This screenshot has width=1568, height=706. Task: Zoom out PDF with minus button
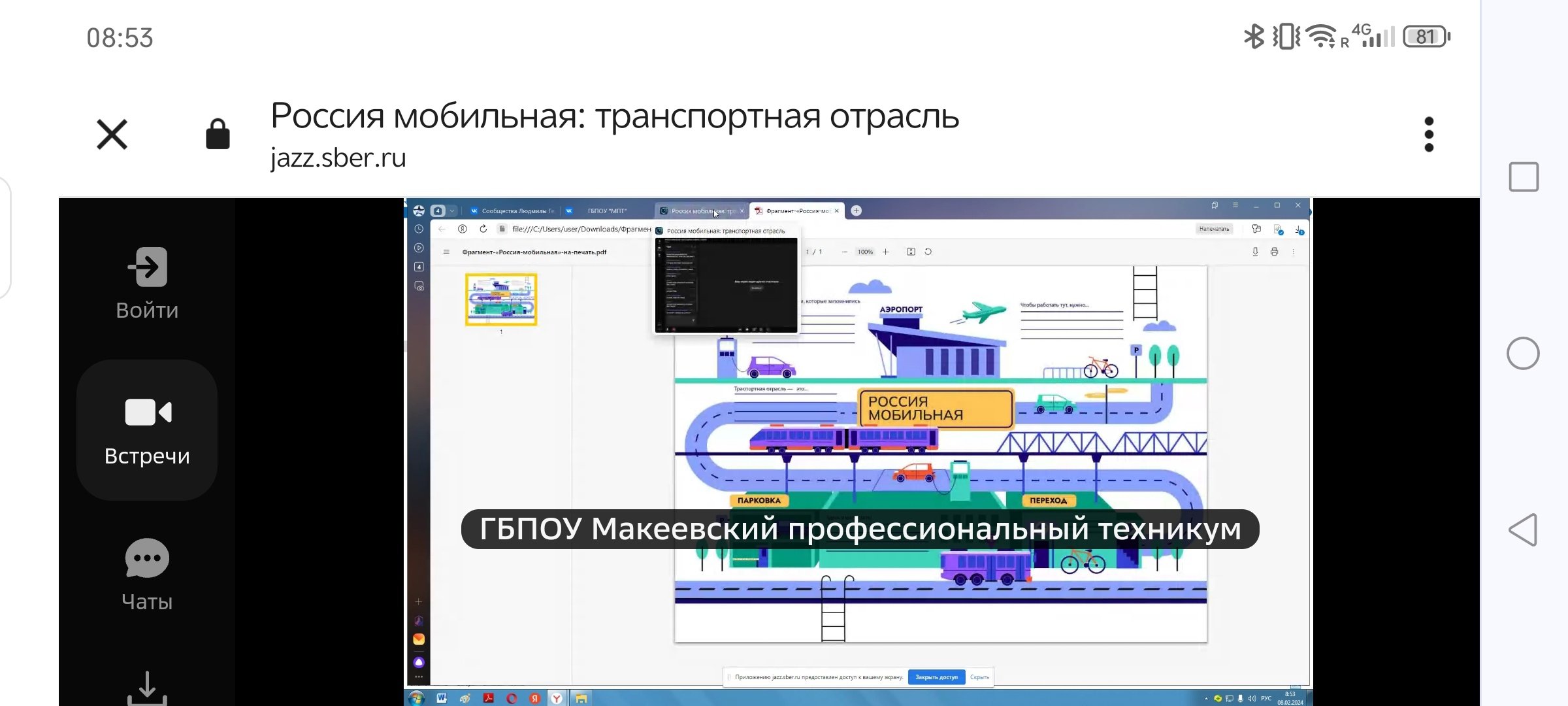click(845, 252)
